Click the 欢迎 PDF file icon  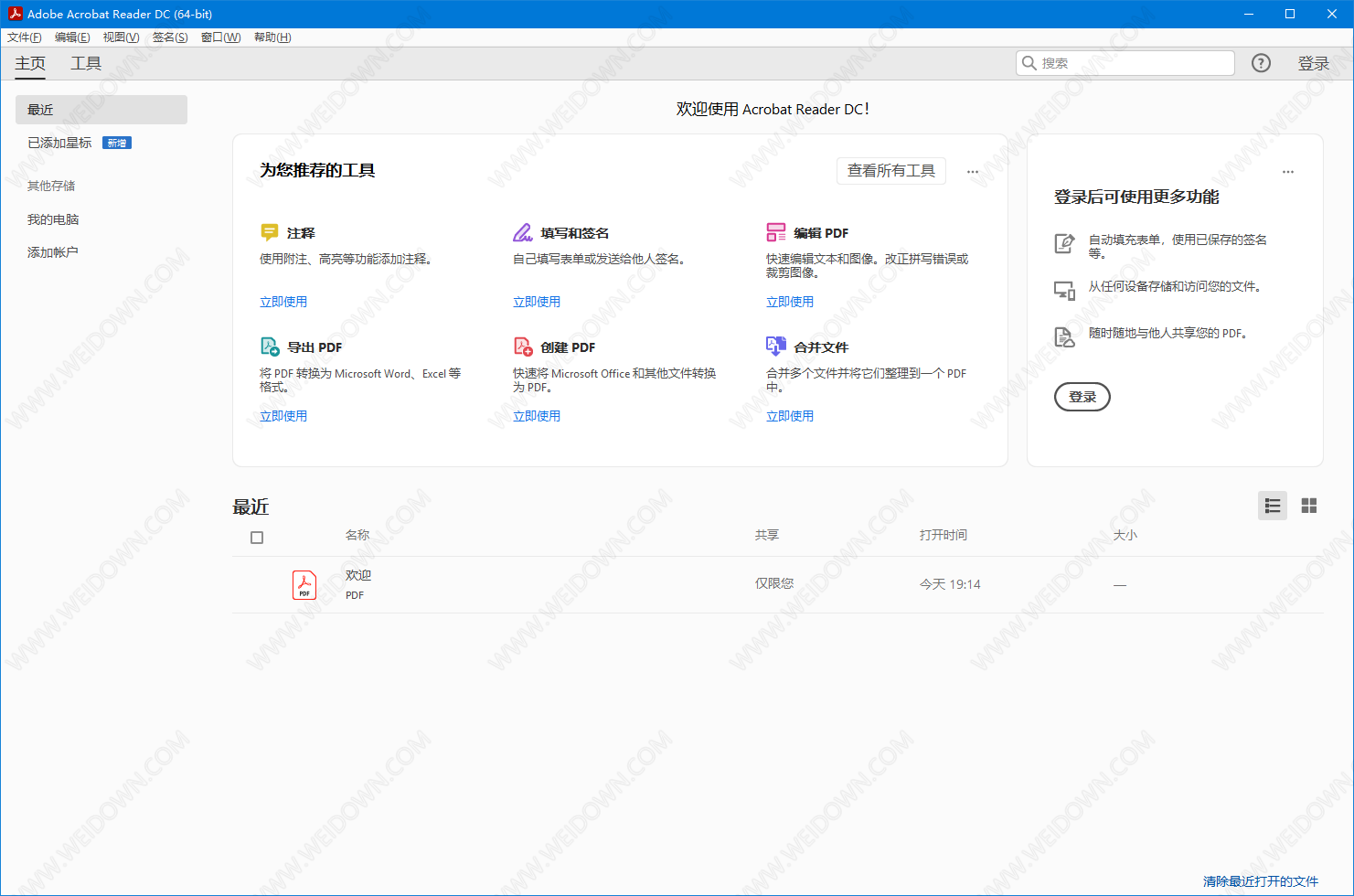(304, 584)
